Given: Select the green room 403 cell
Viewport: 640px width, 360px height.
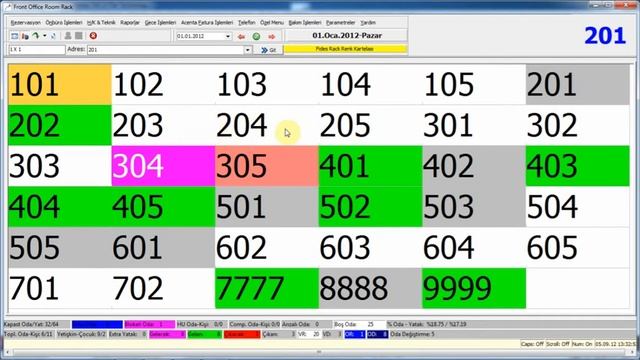Looking at the screenshot, I should [578, 166].
